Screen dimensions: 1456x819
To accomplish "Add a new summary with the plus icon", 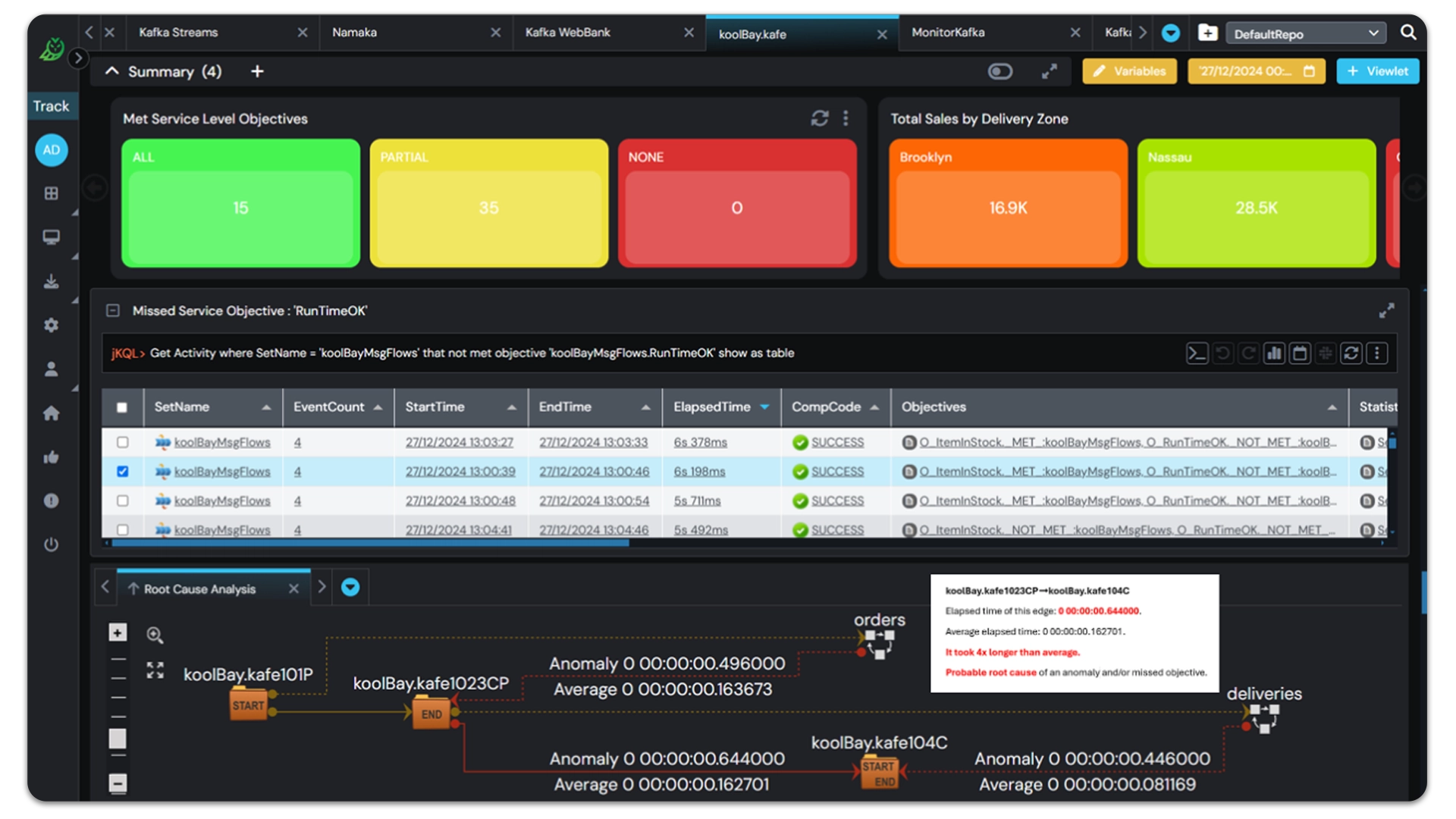I will click(x=257, y=71).
